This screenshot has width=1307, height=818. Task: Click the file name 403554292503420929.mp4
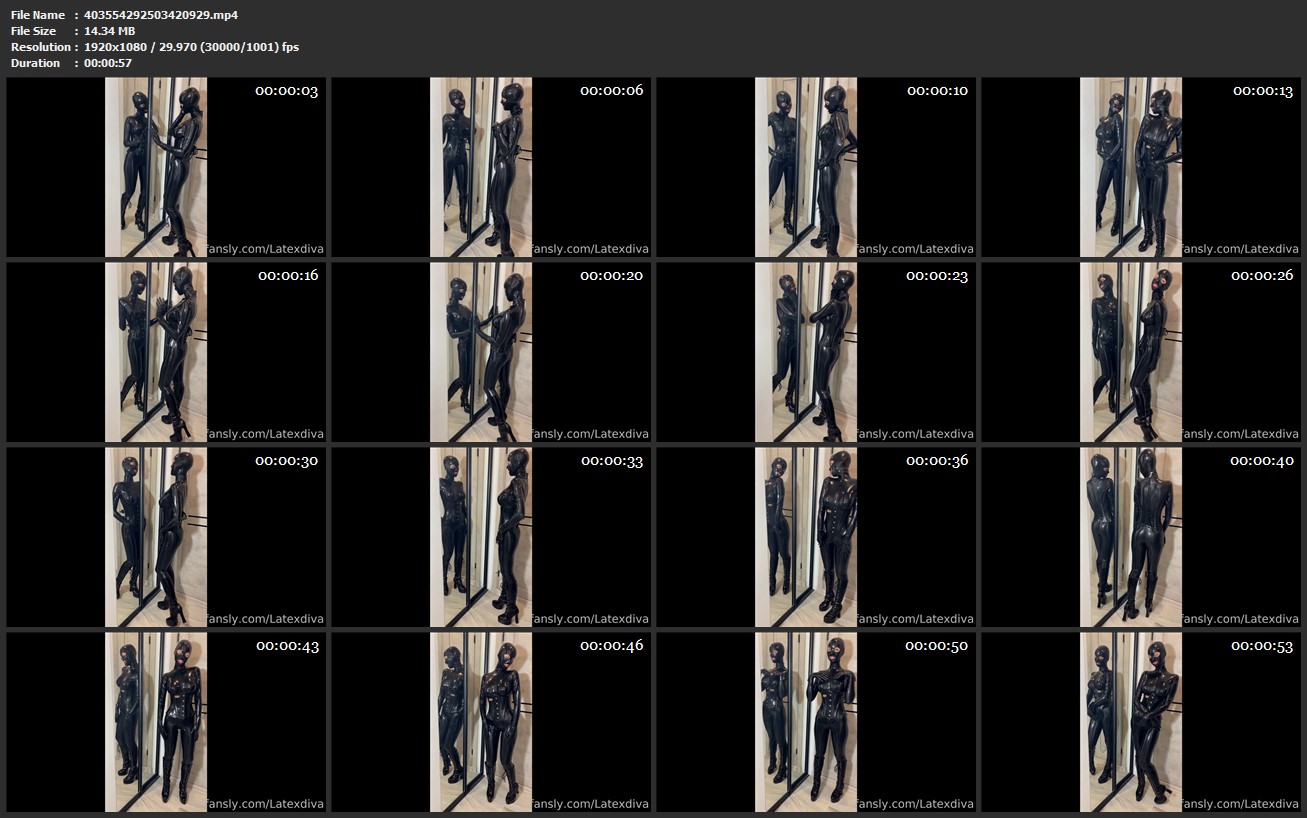tap(161, 15)
